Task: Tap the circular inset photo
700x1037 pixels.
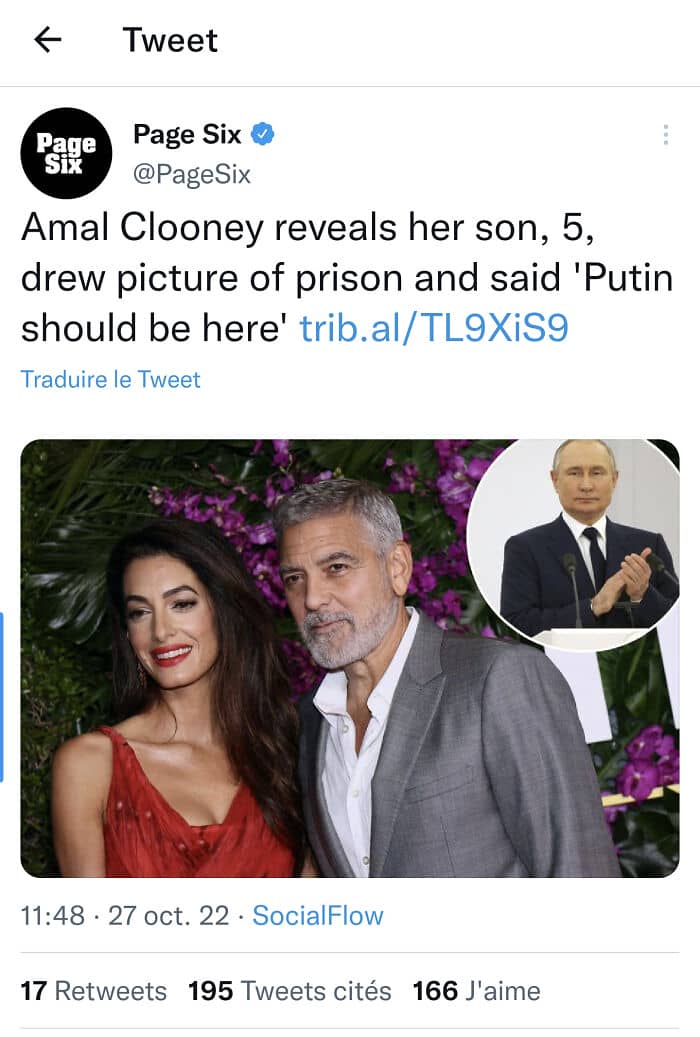Action: coord(573,538)
